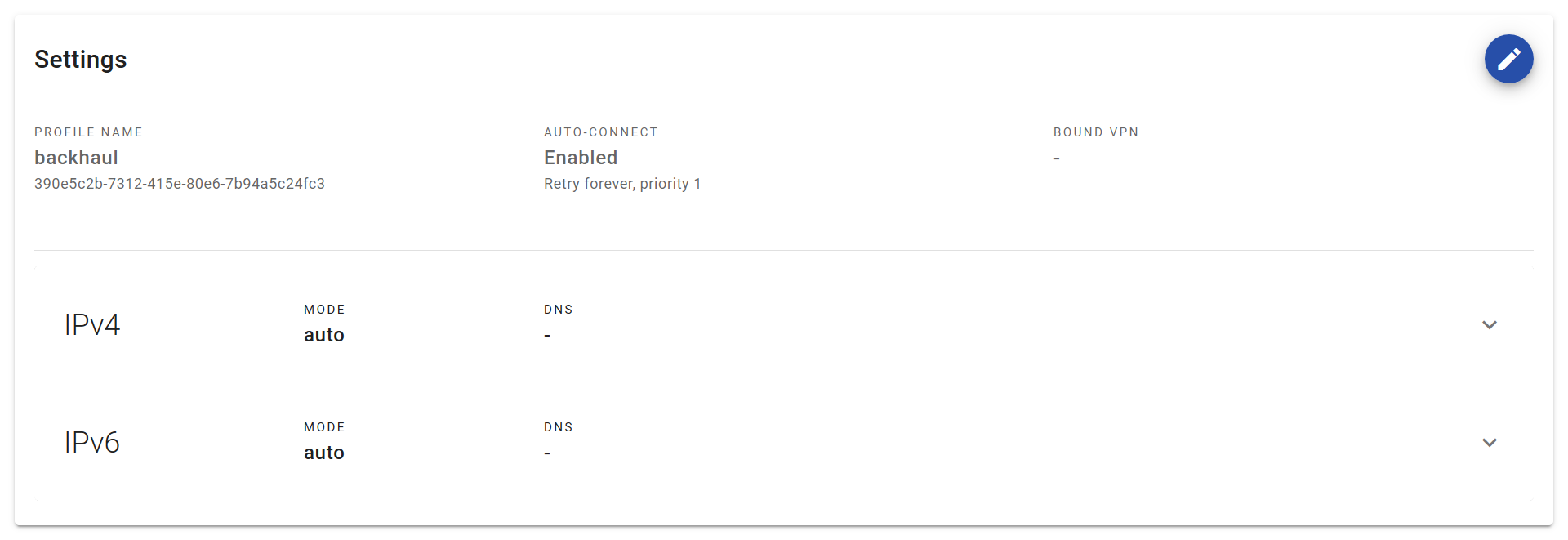
Task: Click the Settings heading
Action: click(x=80, y=60)
